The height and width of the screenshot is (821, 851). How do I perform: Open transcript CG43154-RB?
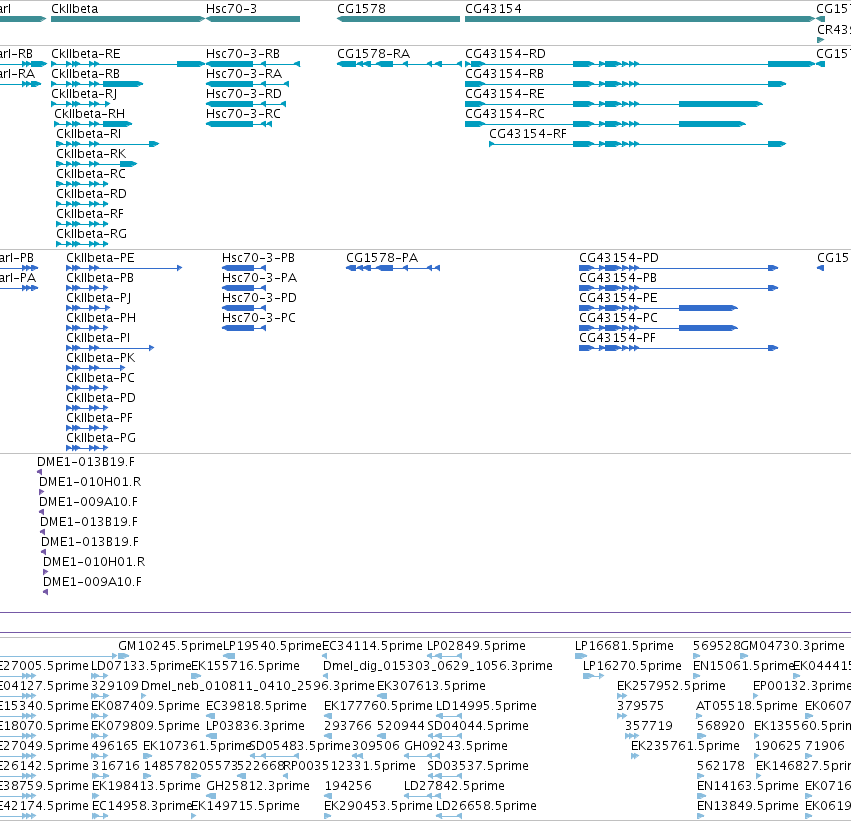coord(504,74)
